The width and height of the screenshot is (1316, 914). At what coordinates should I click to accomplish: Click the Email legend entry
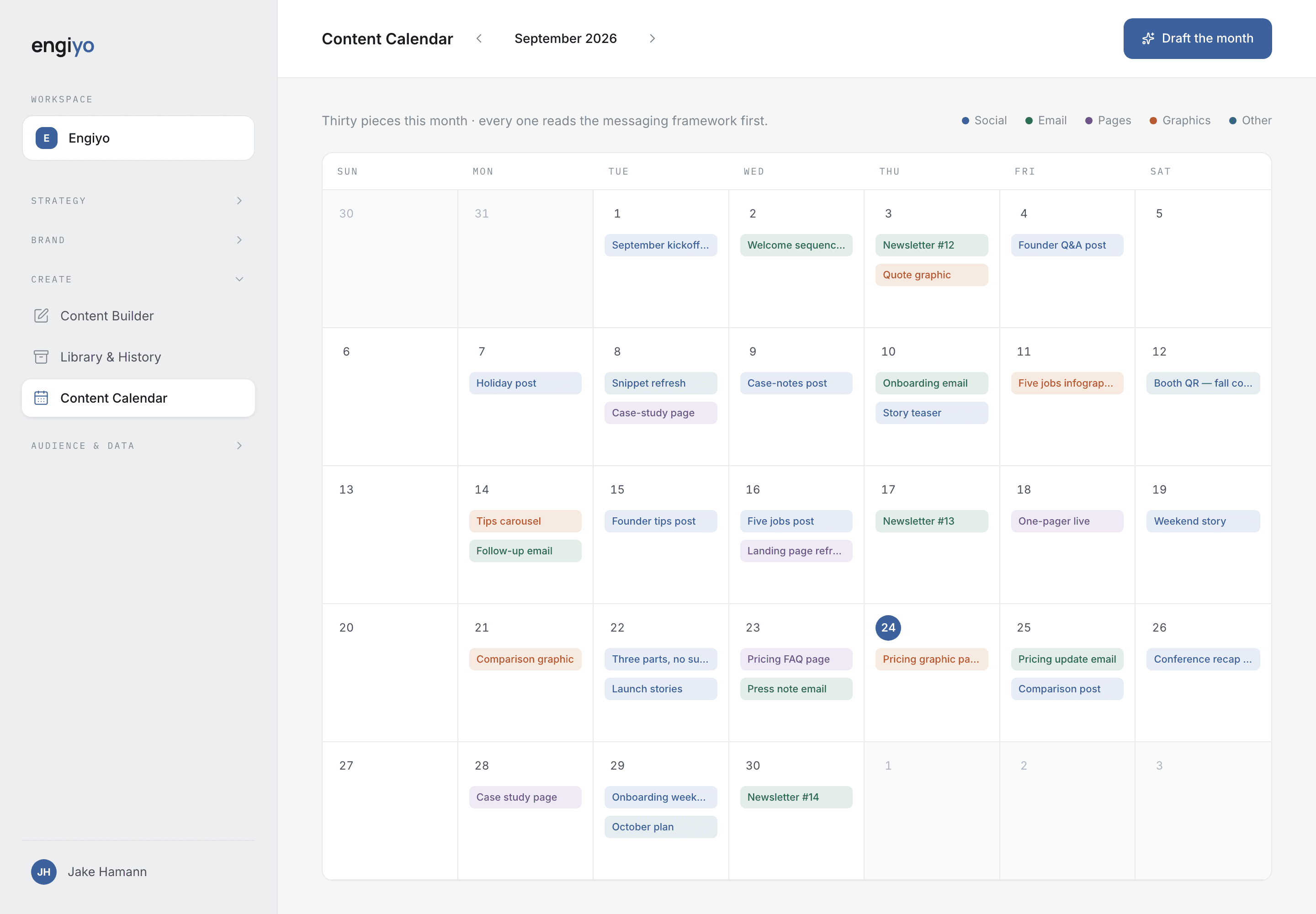[1045, 121]
